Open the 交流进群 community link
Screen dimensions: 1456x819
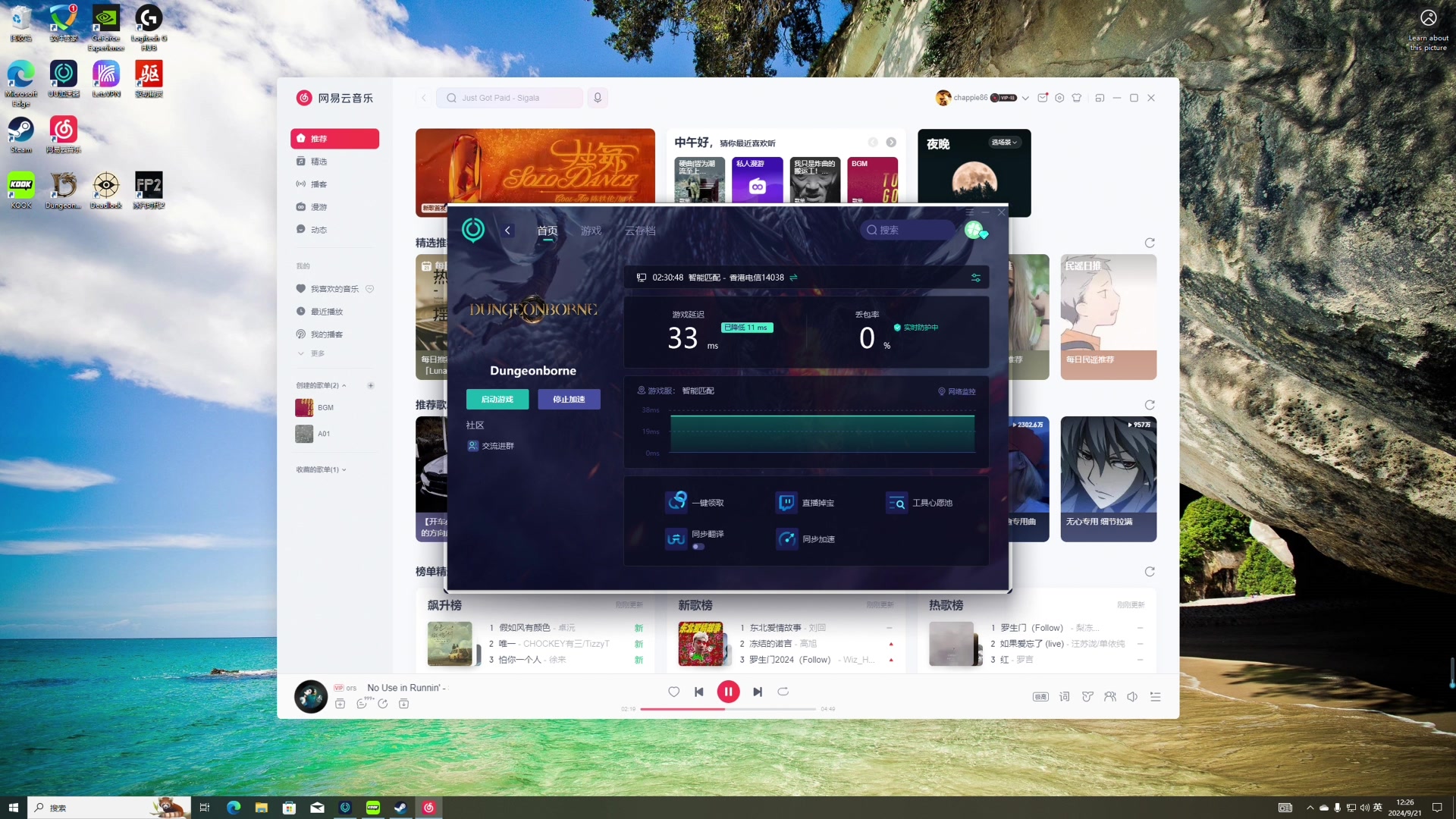[491, 446]
